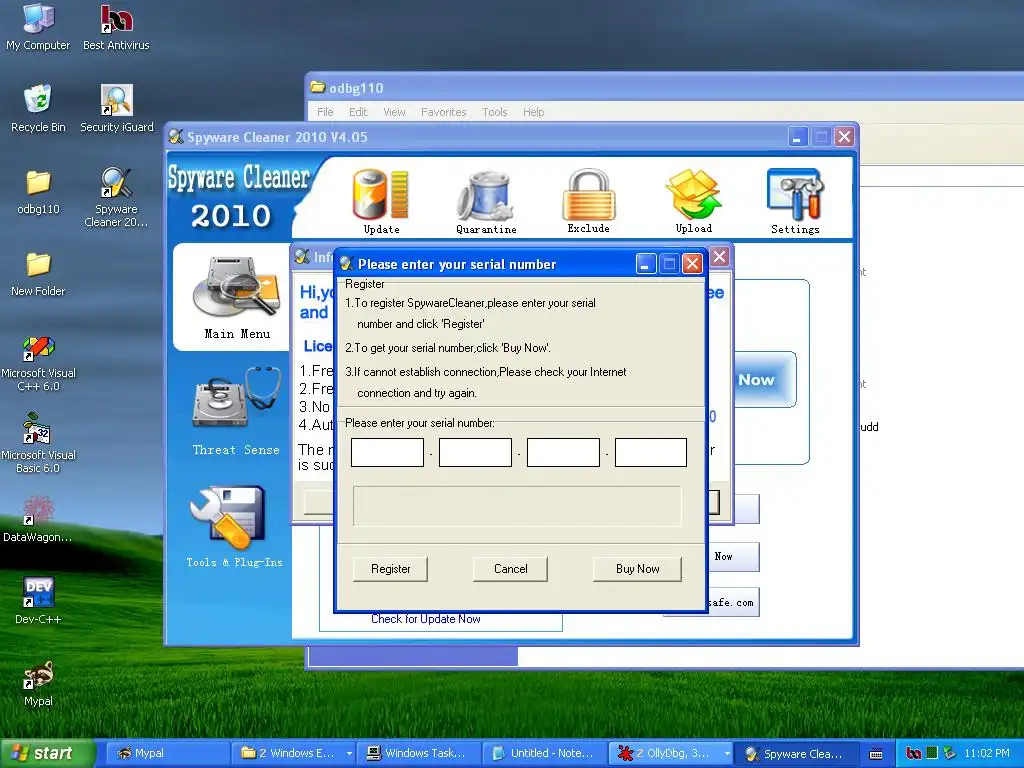This screenshot has height=768, width=1024.
Task: Select the DataWagon desktop shortcut
Action: 38,519
